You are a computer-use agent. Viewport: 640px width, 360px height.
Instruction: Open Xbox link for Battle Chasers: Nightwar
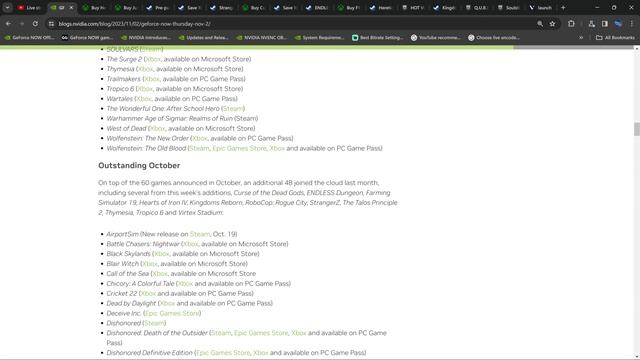(191, 244)
